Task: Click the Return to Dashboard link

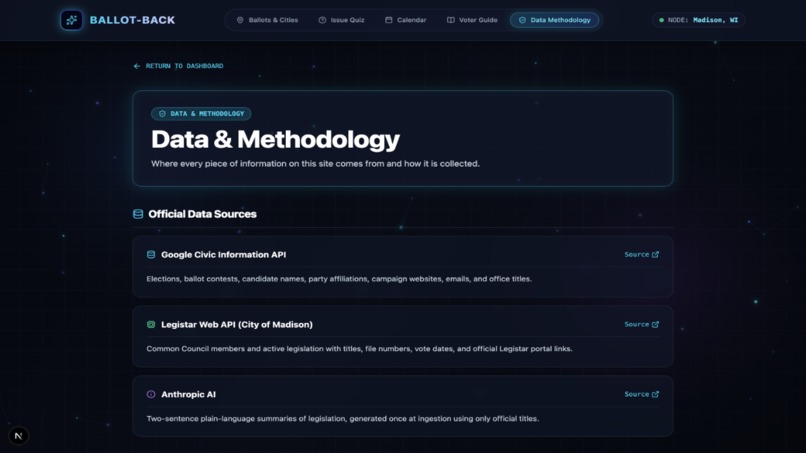Action: (178, 66)
